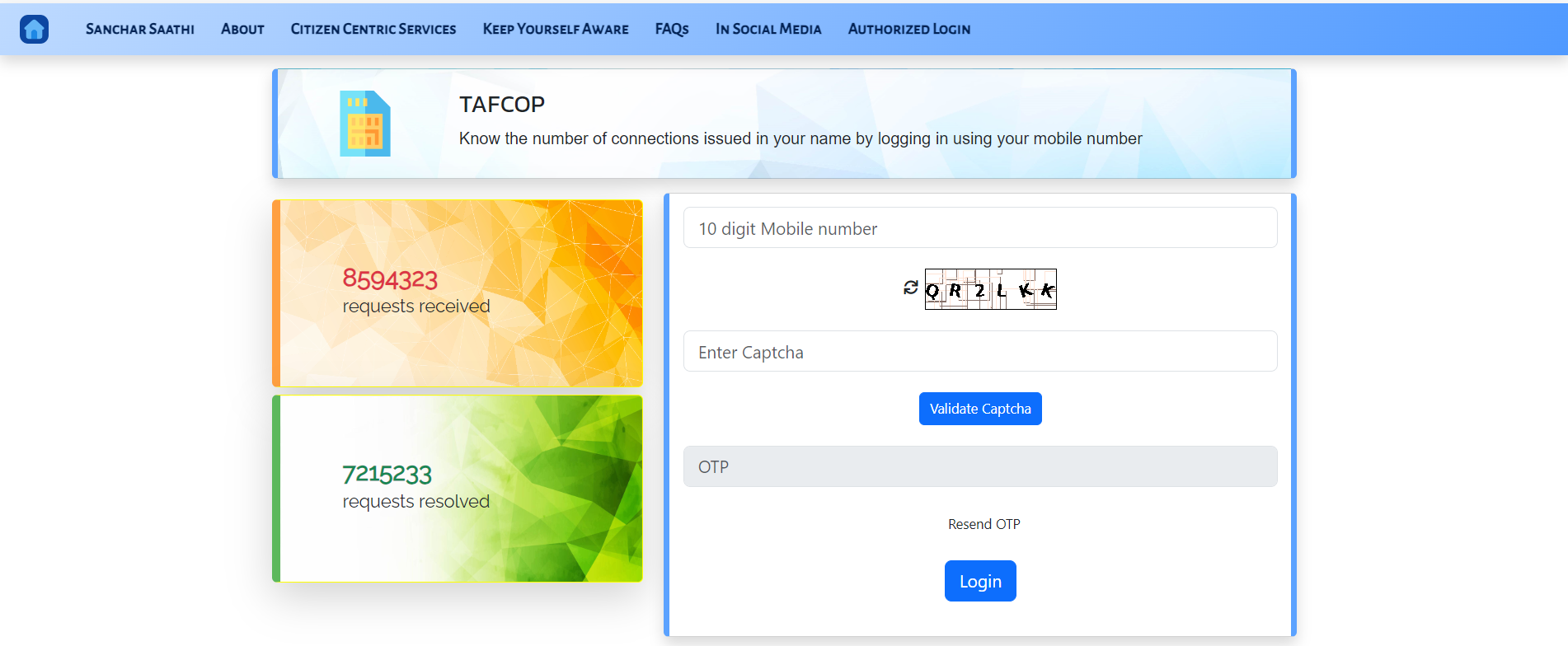Focus the 10 digit Mobile number field
1568x646 pixels.
[979, 228]
